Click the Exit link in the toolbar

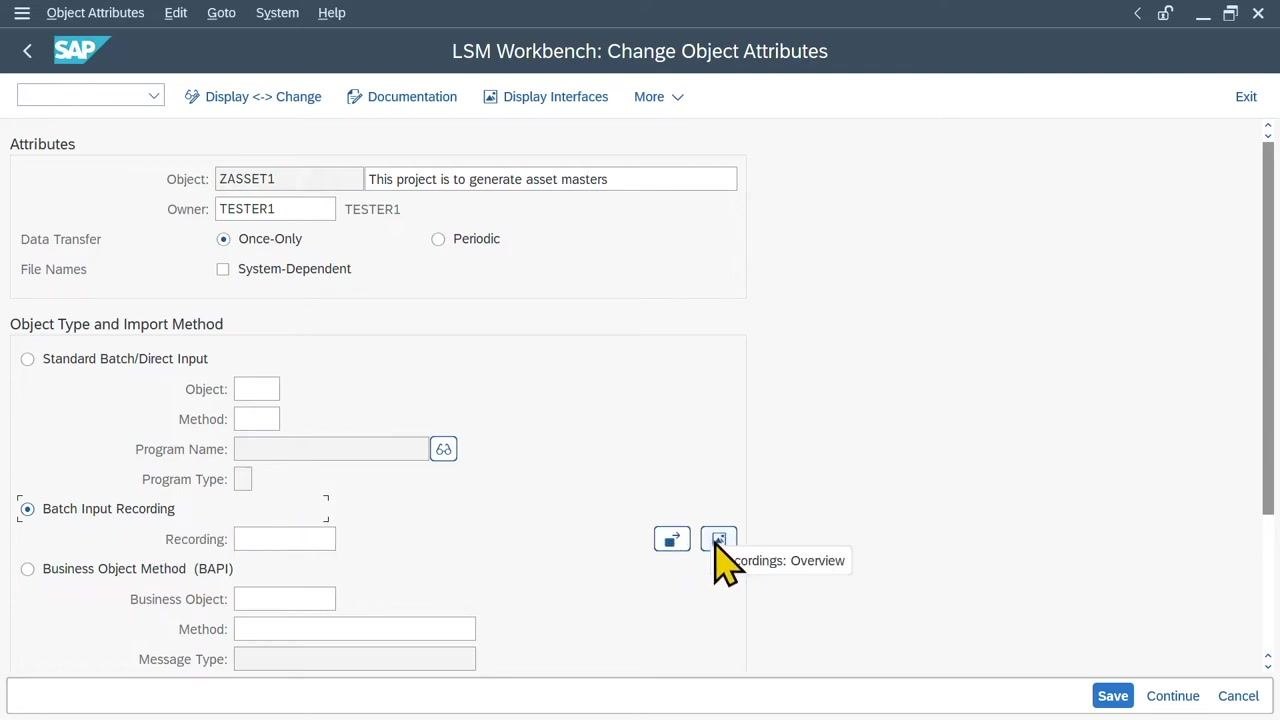(x=1246, y=97)
